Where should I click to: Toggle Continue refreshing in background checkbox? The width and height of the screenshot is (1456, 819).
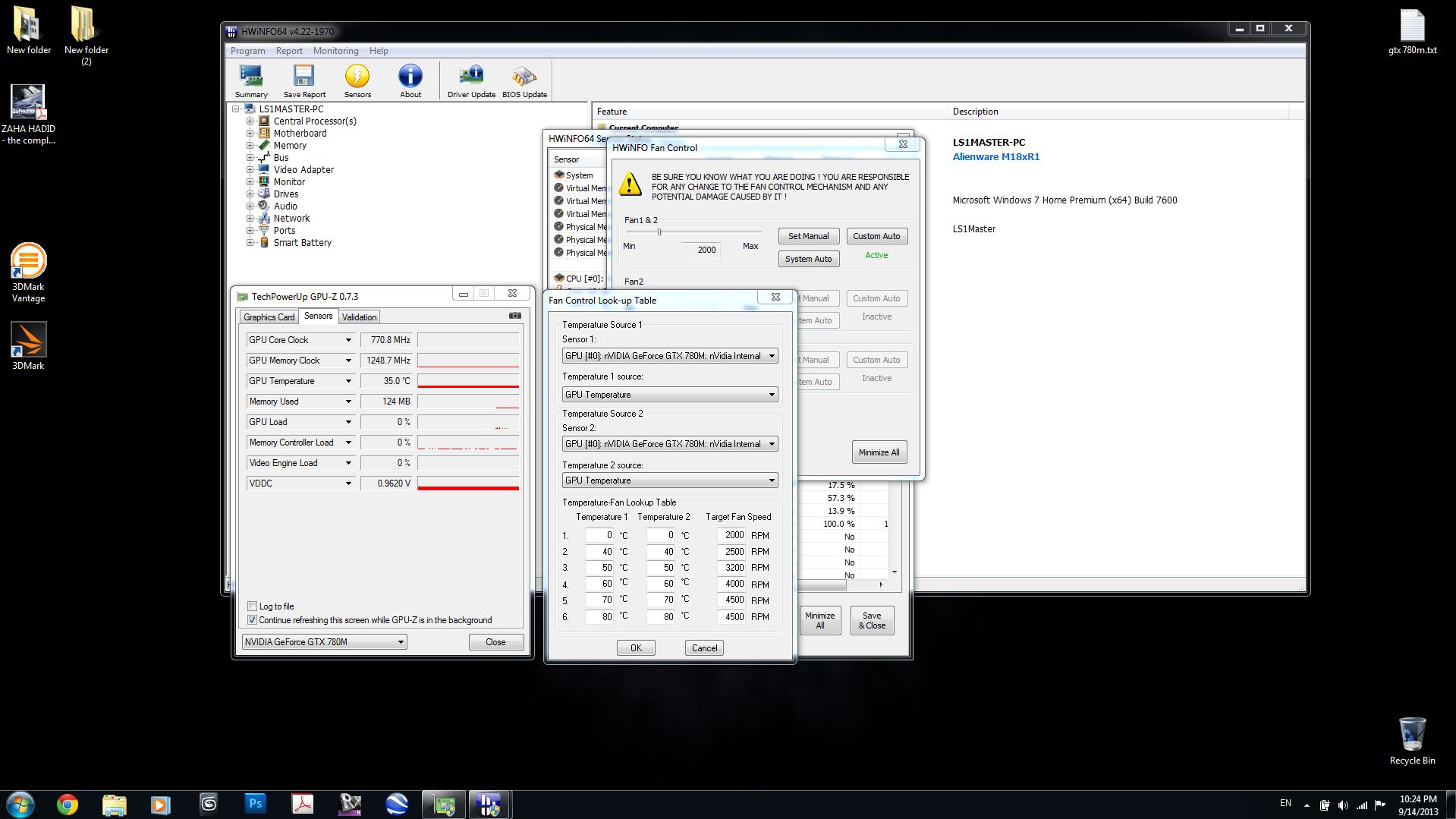pos(252,620)
